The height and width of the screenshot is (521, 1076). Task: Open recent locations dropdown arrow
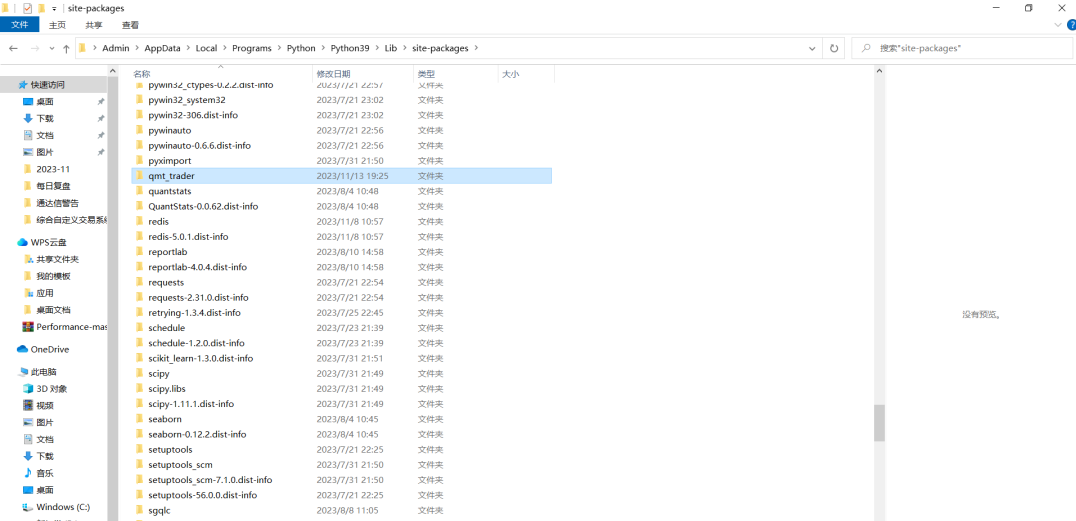click(x=51, y=49)
